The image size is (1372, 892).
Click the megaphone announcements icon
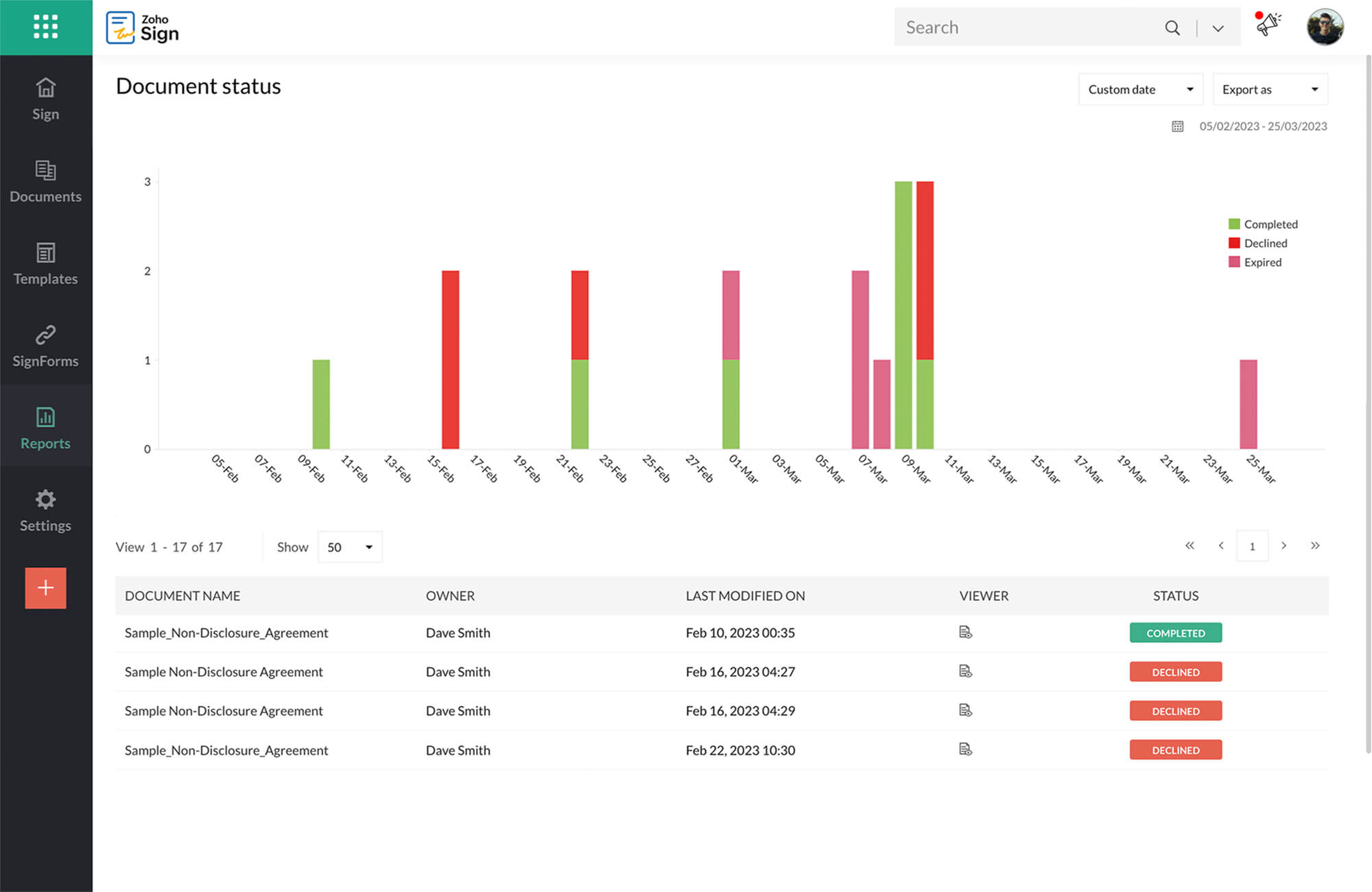coord(1268,25)
